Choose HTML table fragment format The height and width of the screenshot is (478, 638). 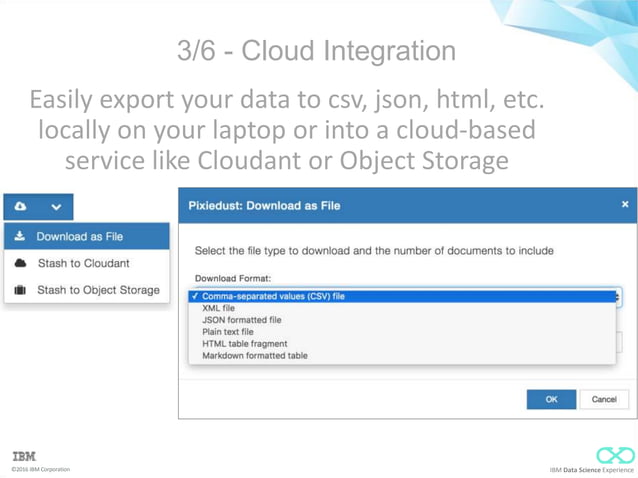[x=245, y=344]
